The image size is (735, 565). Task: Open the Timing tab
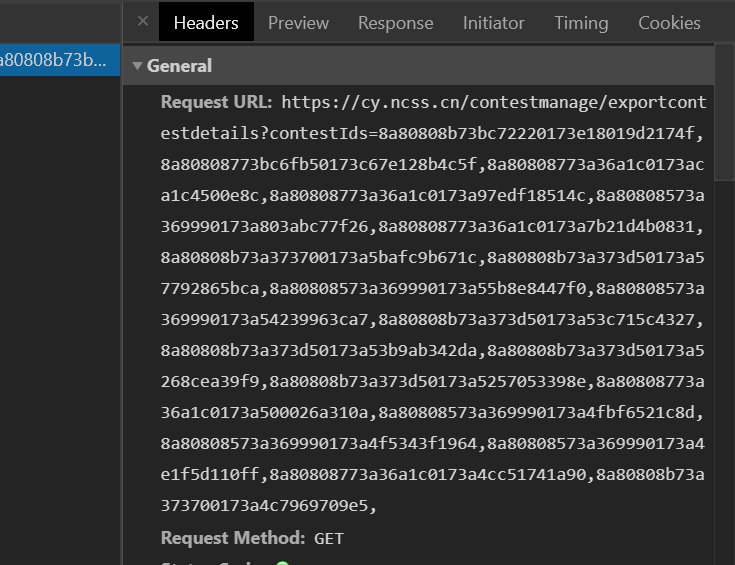click(581, 23)
